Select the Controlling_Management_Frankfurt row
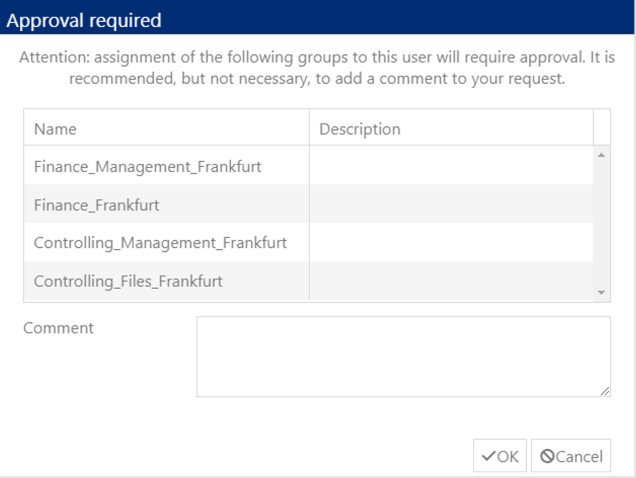This screenshot has height=478, width=636. [308, 242]
